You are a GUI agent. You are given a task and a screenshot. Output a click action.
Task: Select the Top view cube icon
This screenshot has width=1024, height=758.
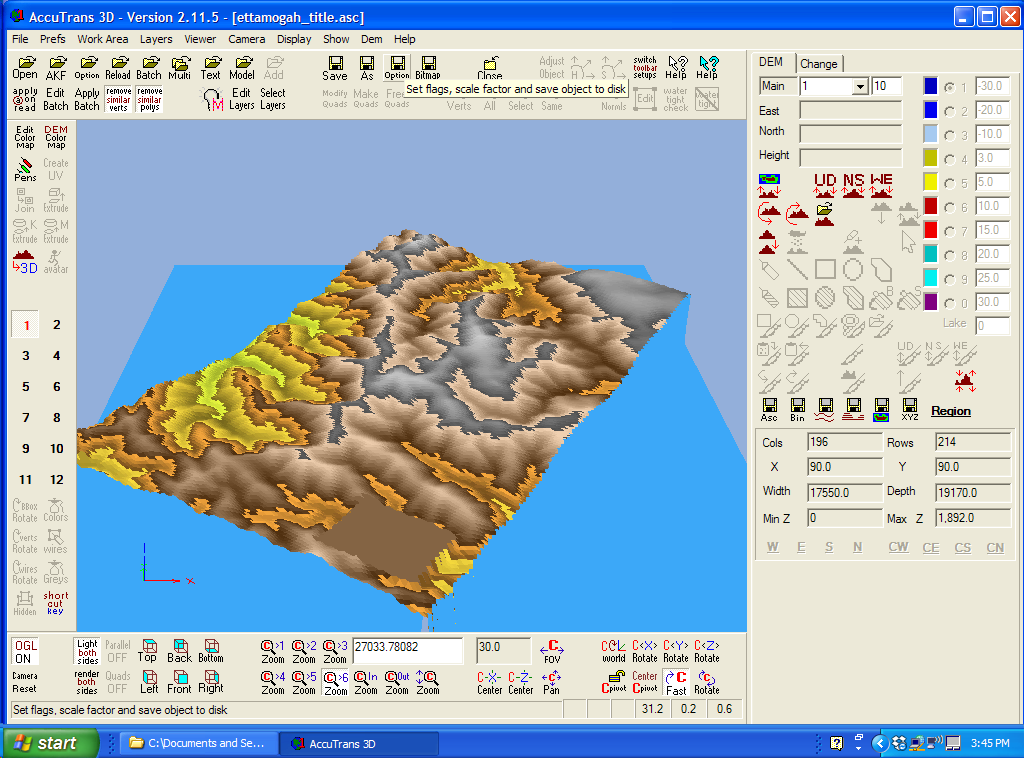click(147, 650)
